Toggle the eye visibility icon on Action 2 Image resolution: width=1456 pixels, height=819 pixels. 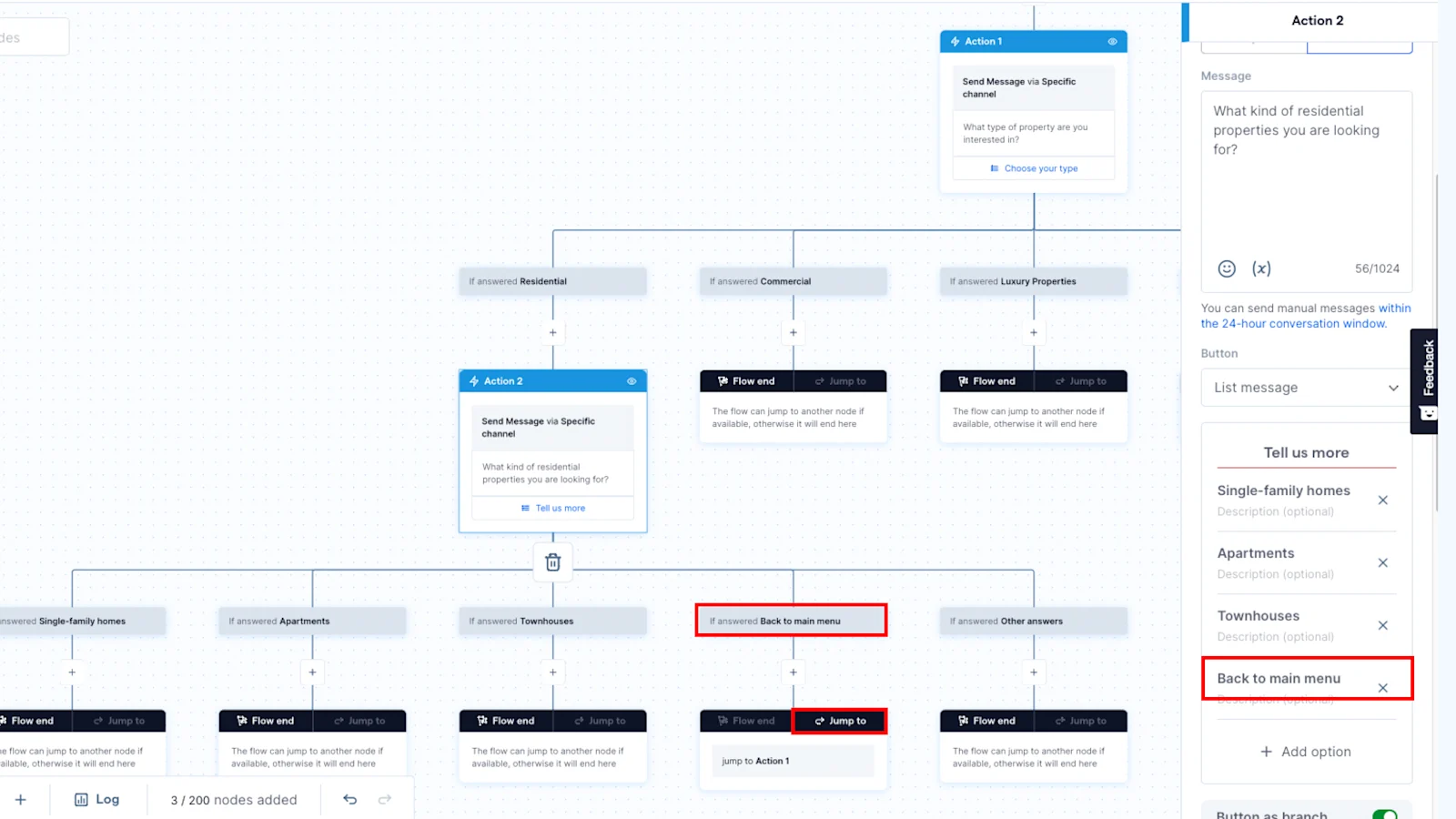pos(632,381)
